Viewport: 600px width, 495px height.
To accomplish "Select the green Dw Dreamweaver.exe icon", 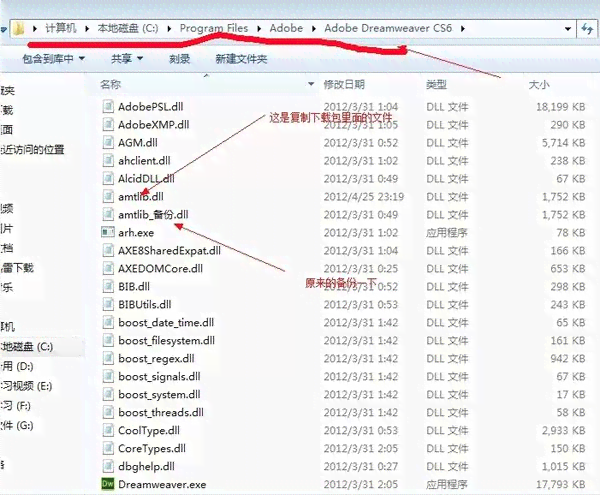I will (108, 484).
